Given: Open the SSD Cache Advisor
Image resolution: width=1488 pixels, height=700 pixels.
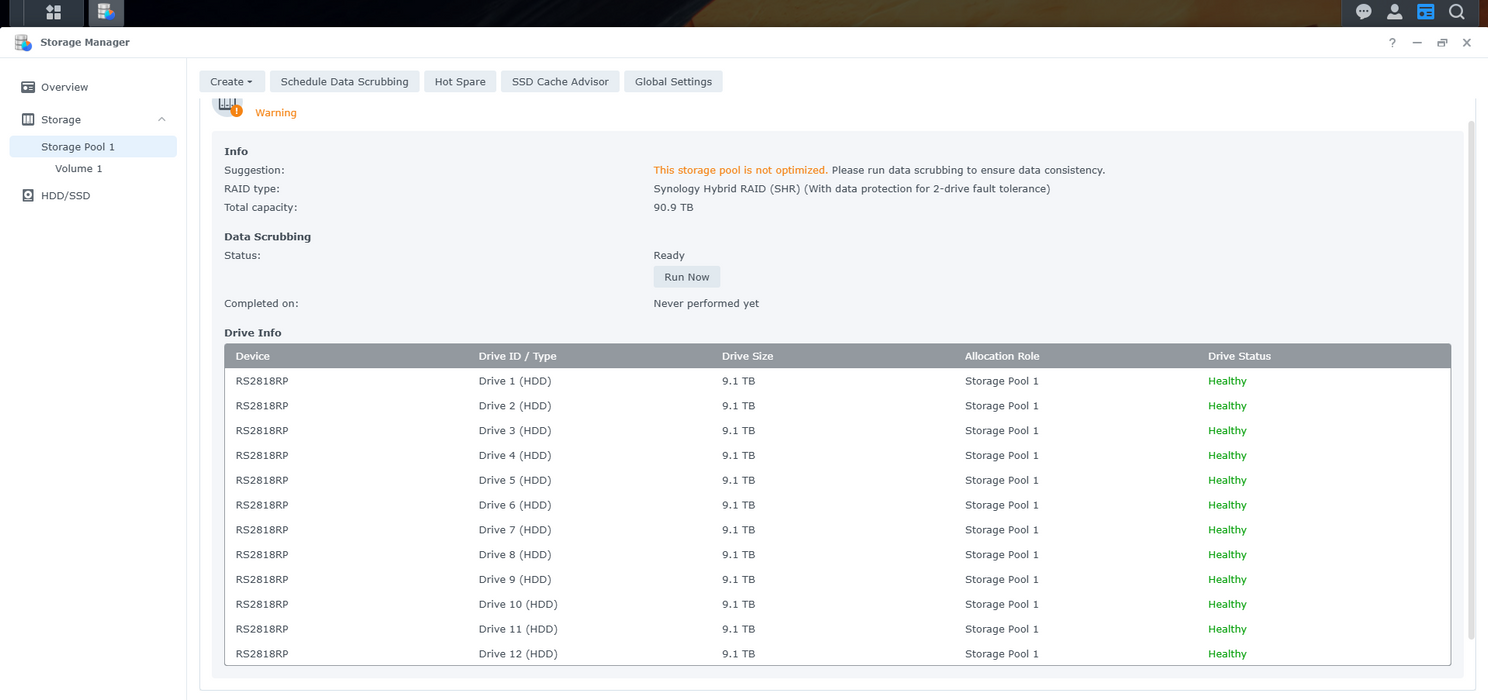Looking at the screenshot, I should tap(560, 82).
